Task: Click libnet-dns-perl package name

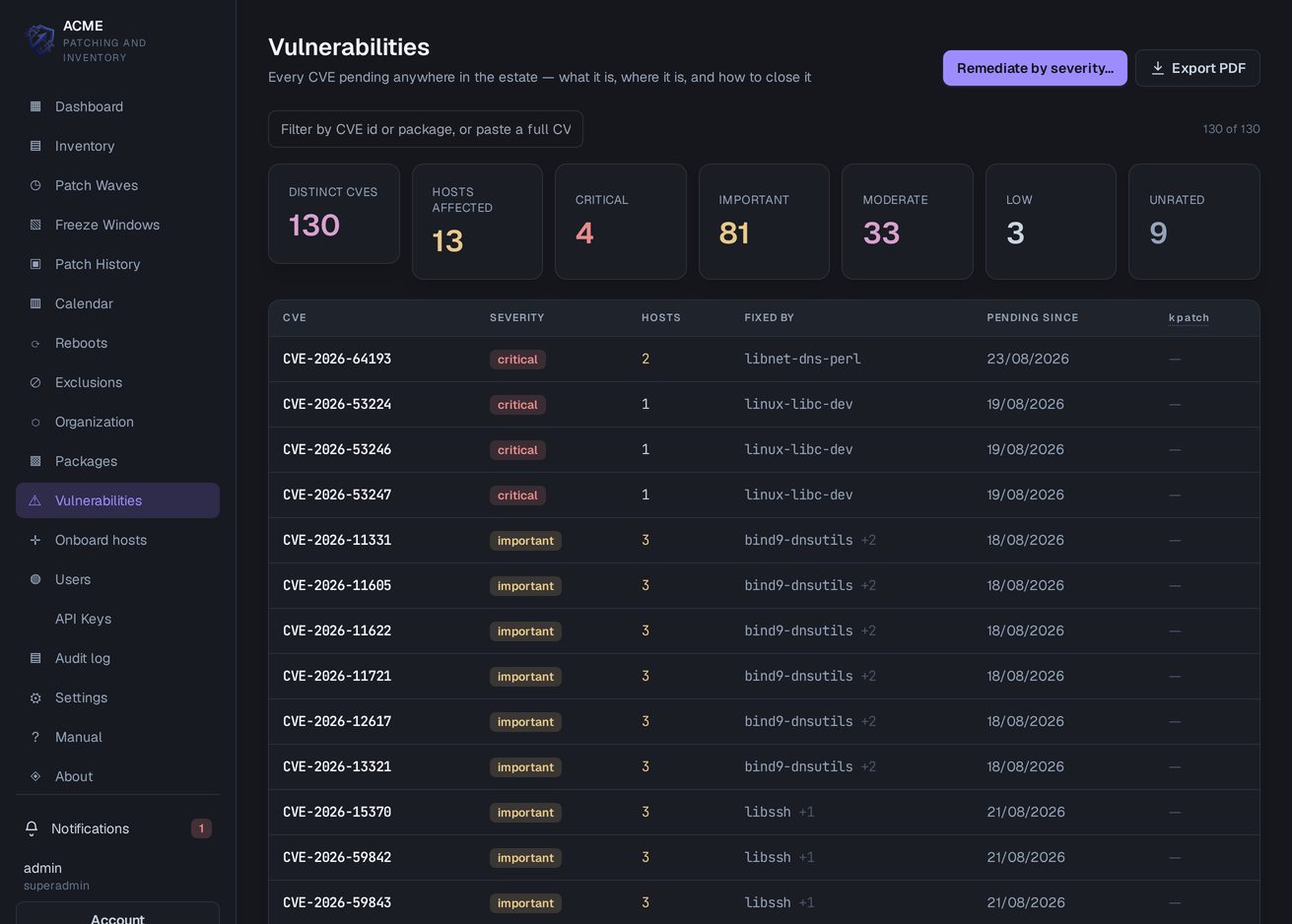Action: pos(802,359)
